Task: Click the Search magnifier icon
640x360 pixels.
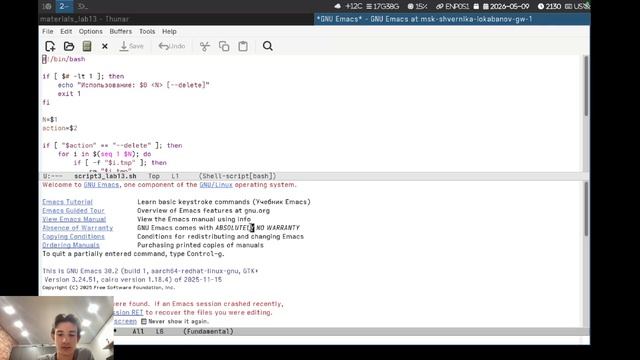Action: 268,46
